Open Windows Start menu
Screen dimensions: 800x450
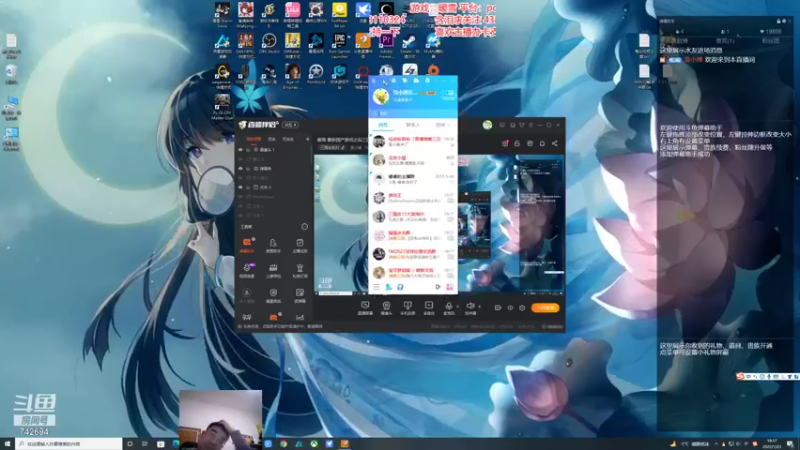tap(7, 444)
